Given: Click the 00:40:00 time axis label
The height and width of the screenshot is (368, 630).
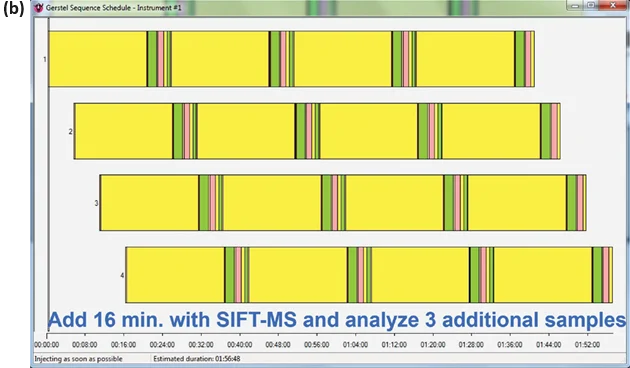Looking at the screenshot, I should [x=240, y=345].
